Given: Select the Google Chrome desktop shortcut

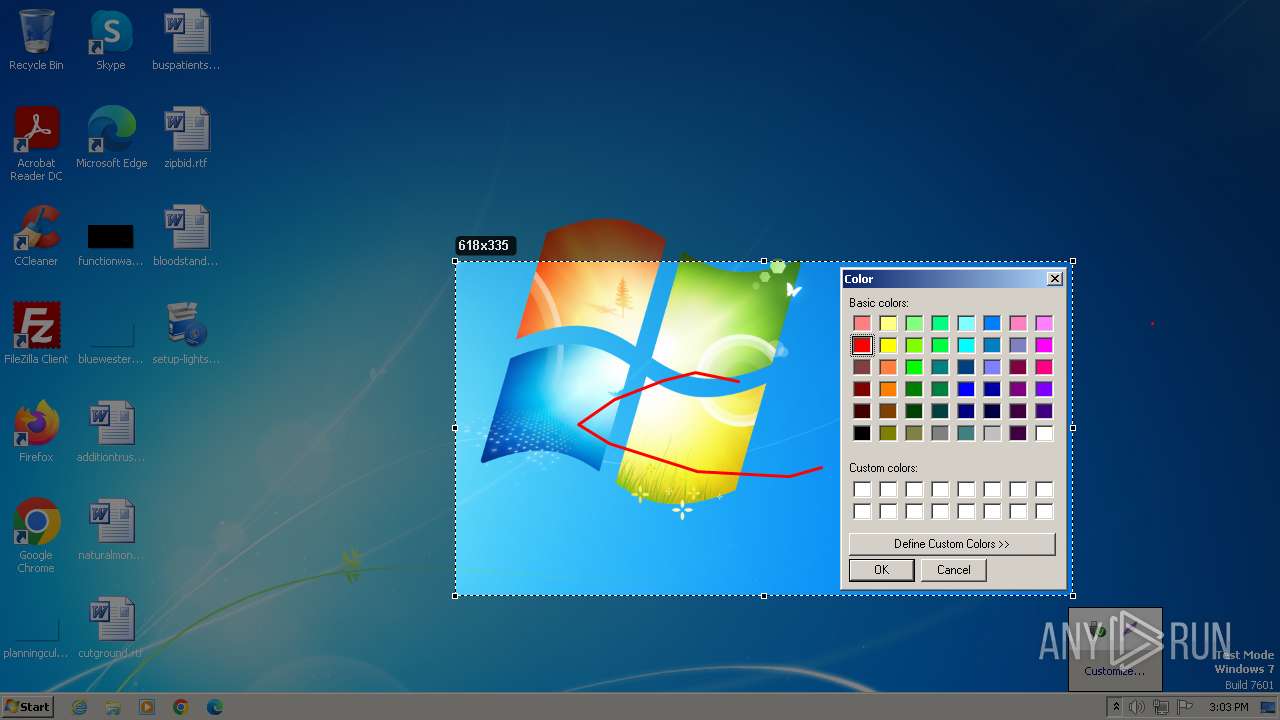Looking at the screenshot, I should [36, 536].
